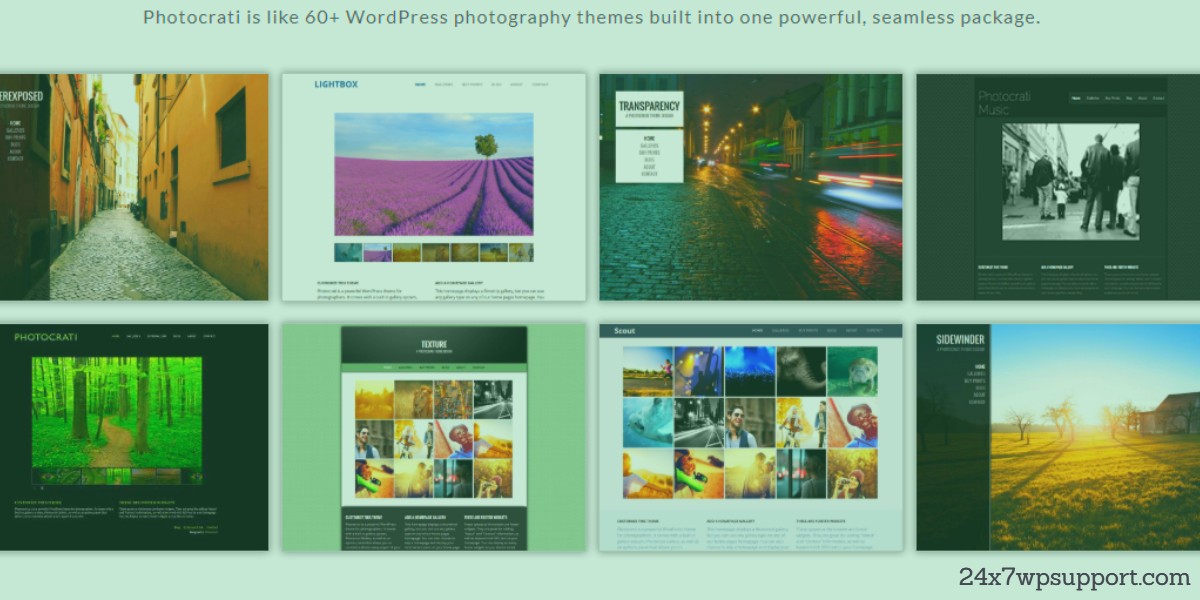Click the TEXTURE header title
The width and height of the screenshot is (1200, 600).
434,345
